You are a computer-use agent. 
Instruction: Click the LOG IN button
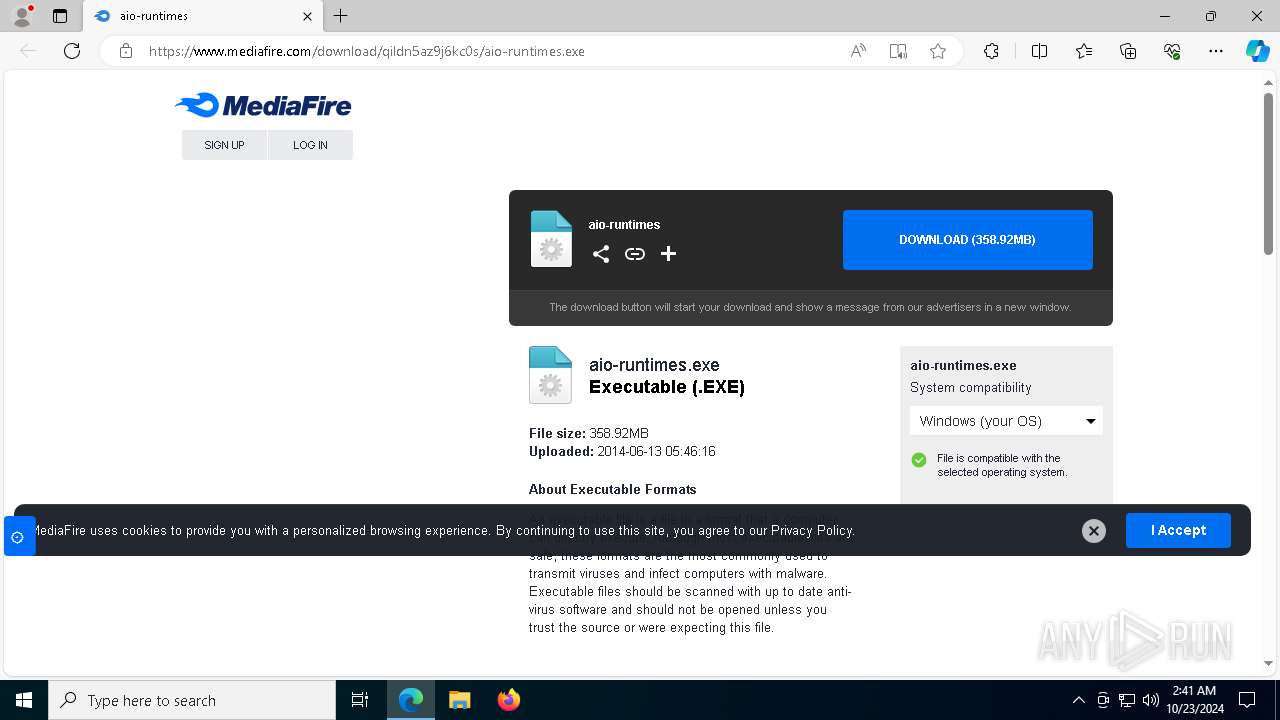310,145
